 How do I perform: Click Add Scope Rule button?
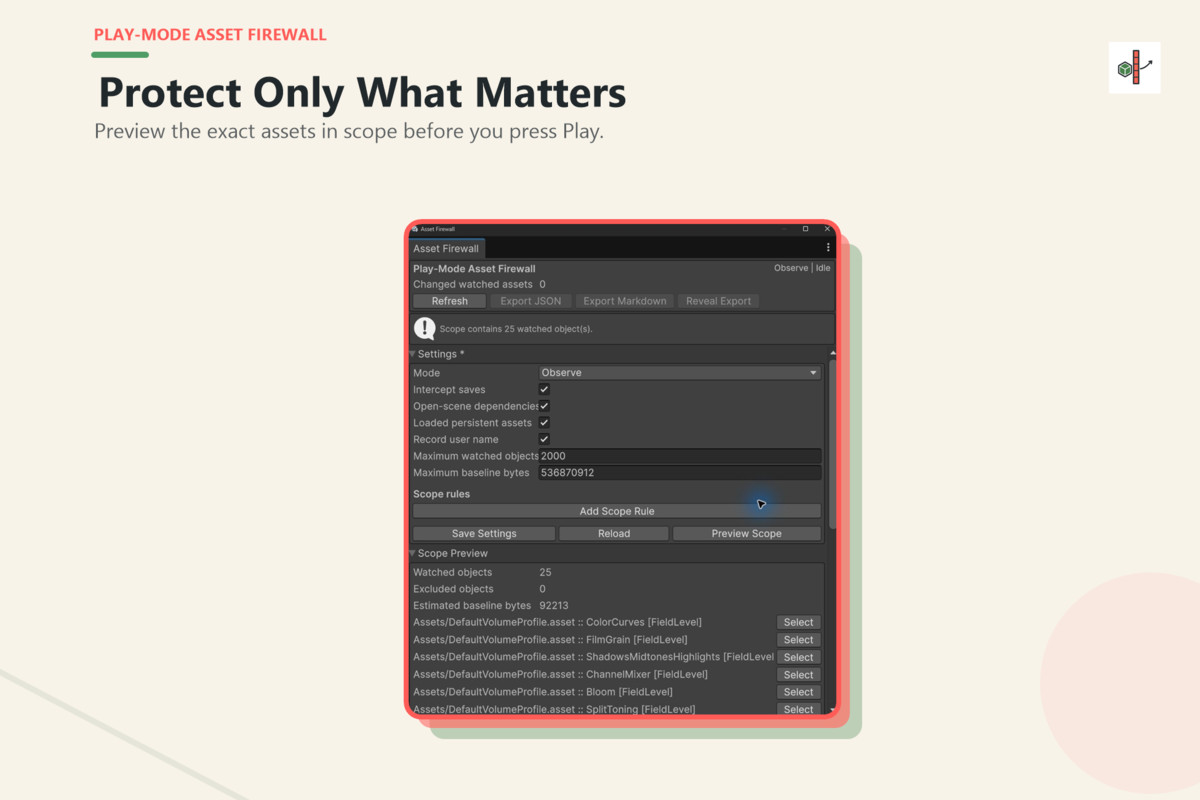(x=617, y=511)
